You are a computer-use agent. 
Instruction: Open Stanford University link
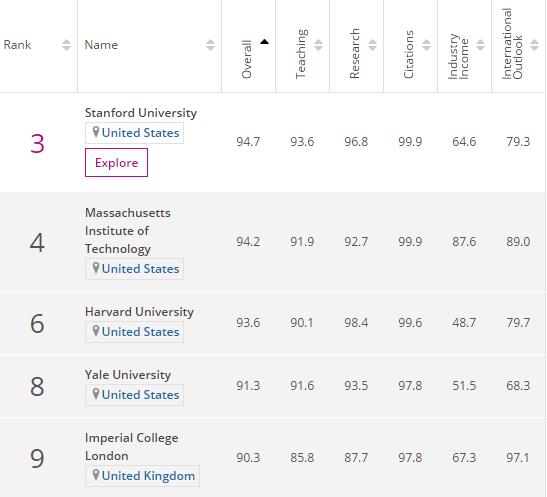click(x=141, y=113)
